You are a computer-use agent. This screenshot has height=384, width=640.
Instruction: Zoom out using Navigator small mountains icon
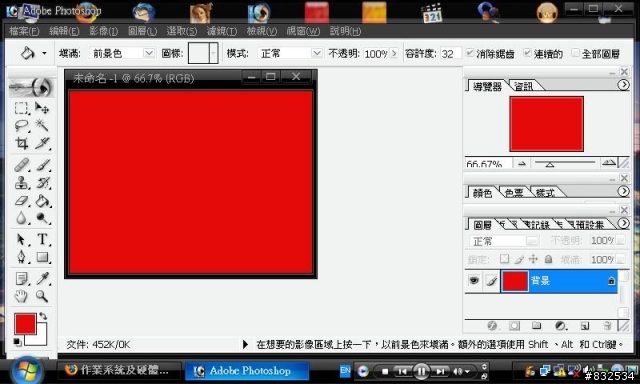522,164
